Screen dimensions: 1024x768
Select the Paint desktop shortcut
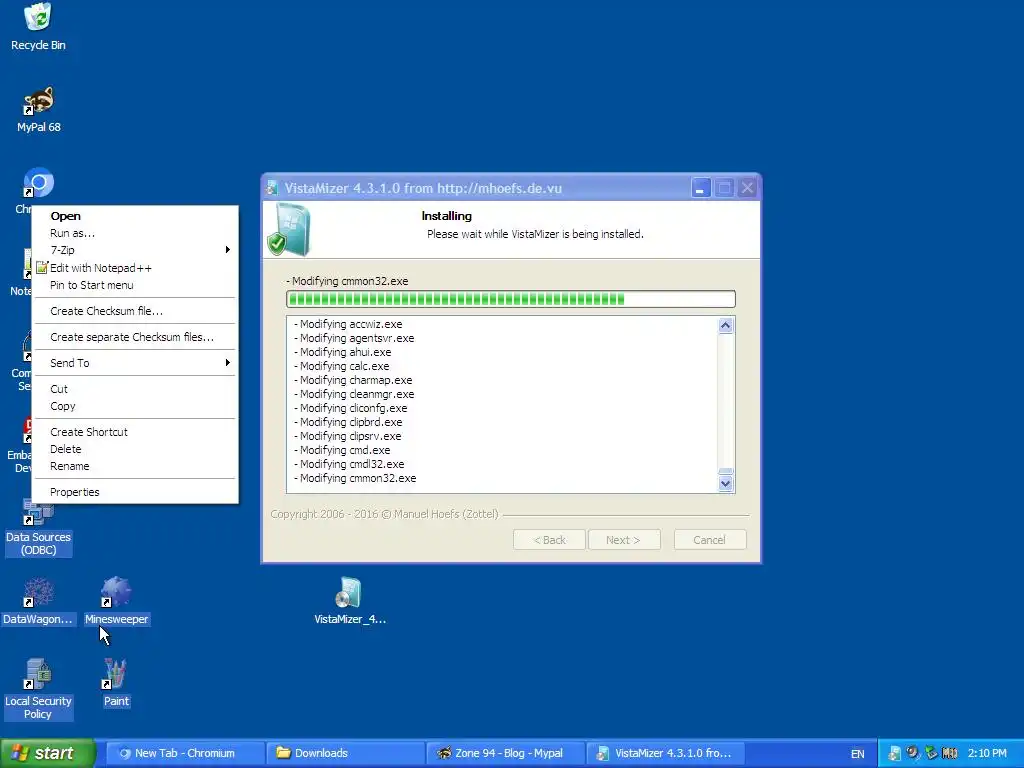point(116,682)
